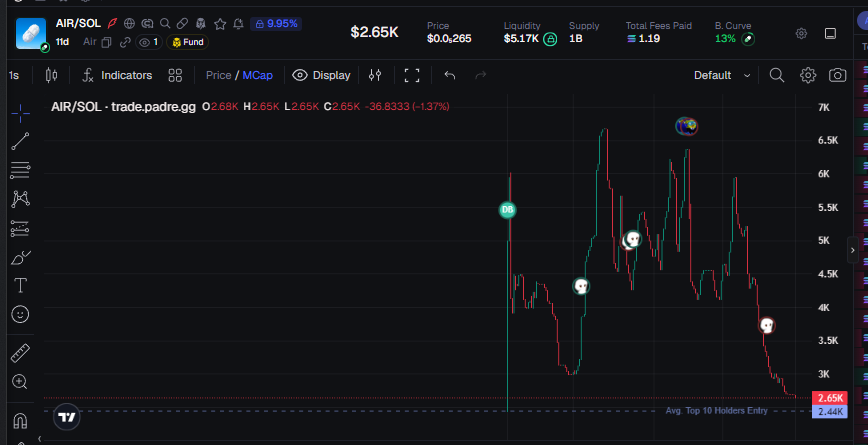The height and width of the screenshot is (445, 868).
Task: Take a chart snapshot with camera icon
Action: pos(838,75)
